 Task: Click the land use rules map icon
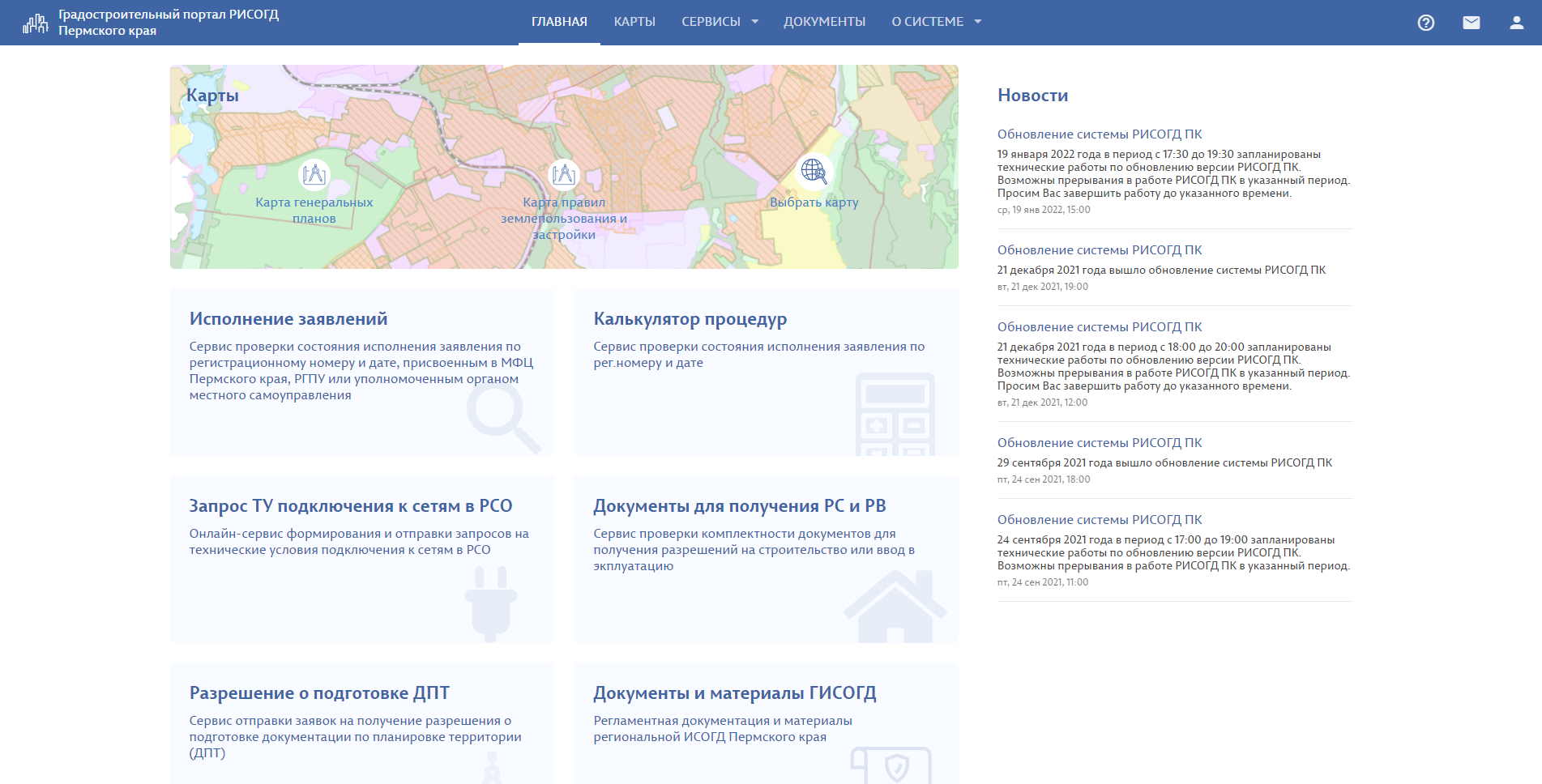coord(564,173)
